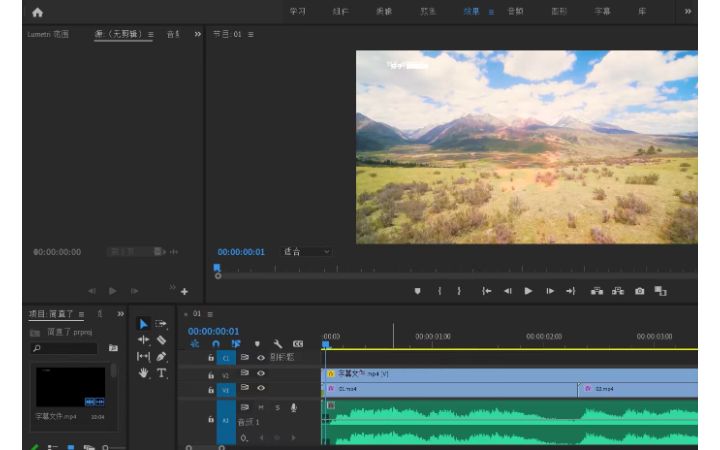Screen dimensions: 720x450
Task: Go to the Home screen
Action: [37, 12]
